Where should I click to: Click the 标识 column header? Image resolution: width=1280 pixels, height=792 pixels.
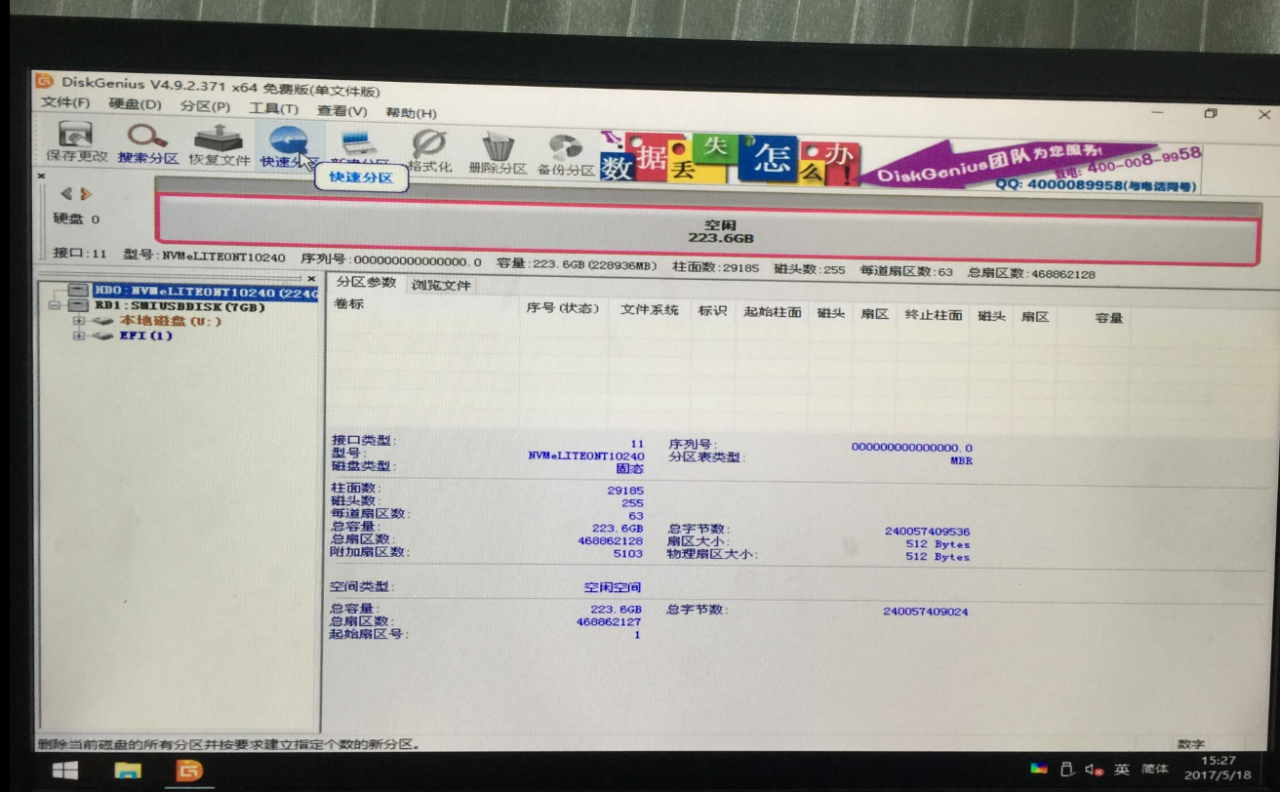point(712,311)
